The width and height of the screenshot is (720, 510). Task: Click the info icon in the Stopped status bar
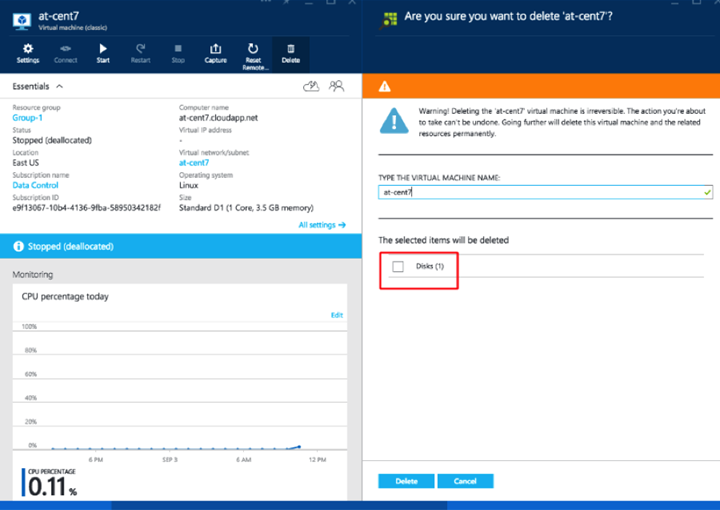point(18,247)
